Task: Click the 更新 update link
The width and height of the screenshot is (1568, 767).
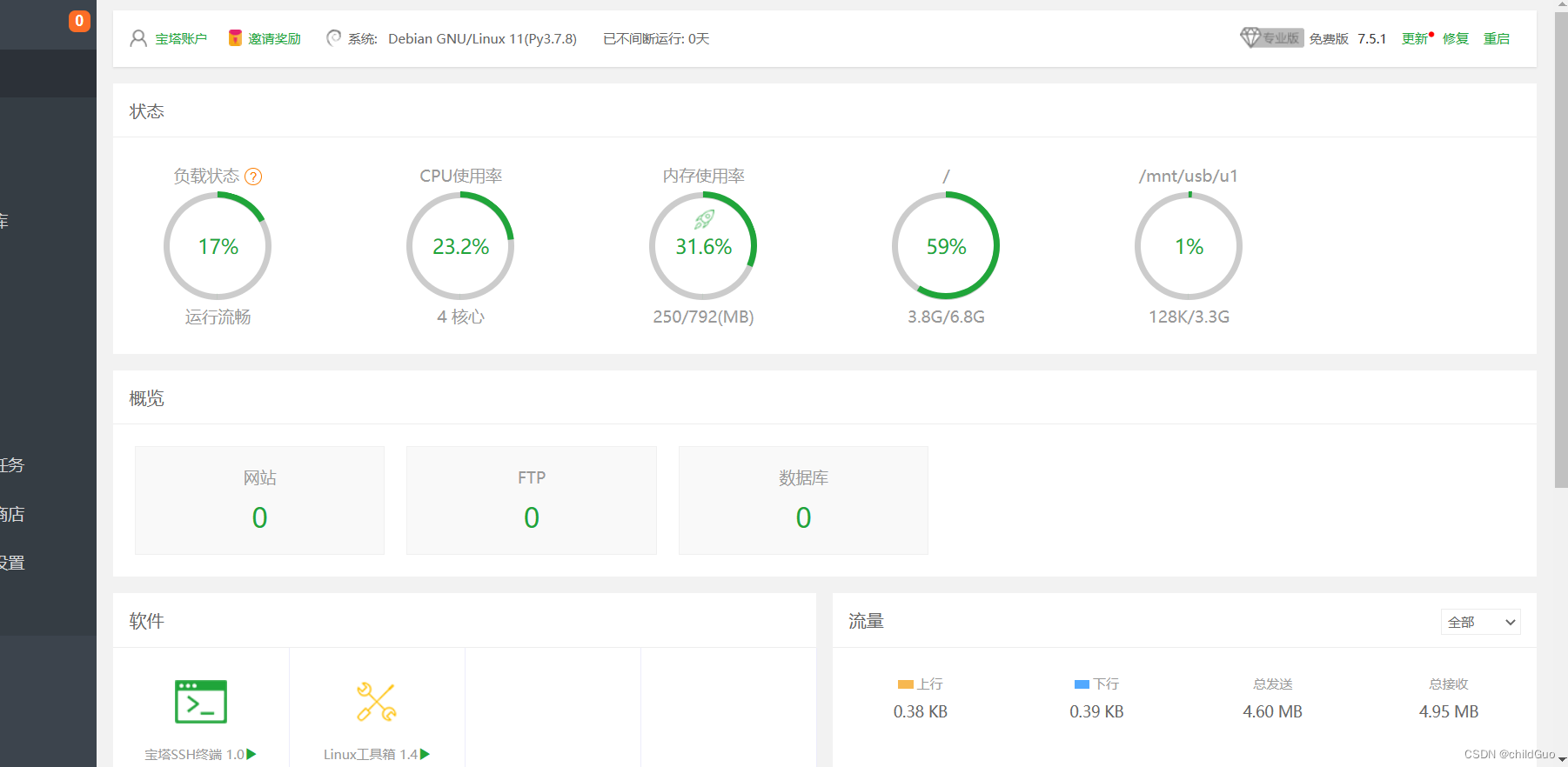Action: click(1415, 38)
